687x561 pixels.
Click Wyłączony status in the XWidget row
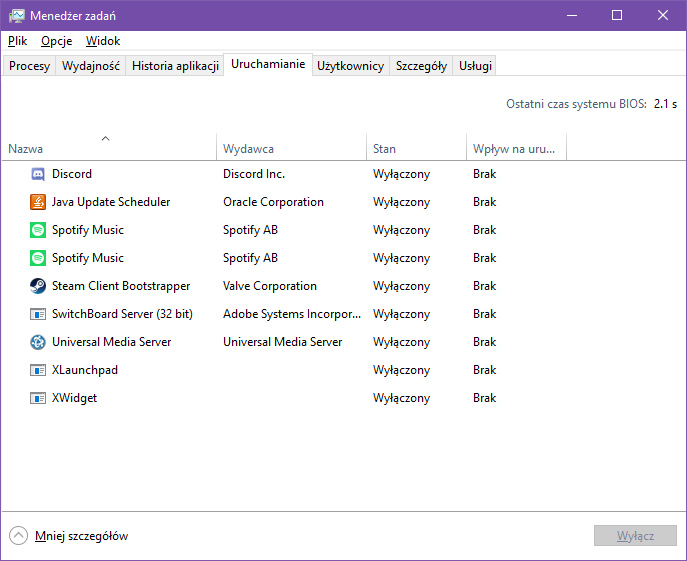(401, 399)
